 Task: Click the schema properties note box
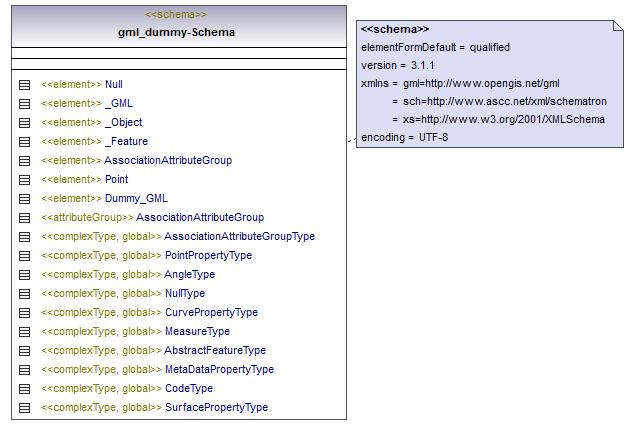pos(490,85)
